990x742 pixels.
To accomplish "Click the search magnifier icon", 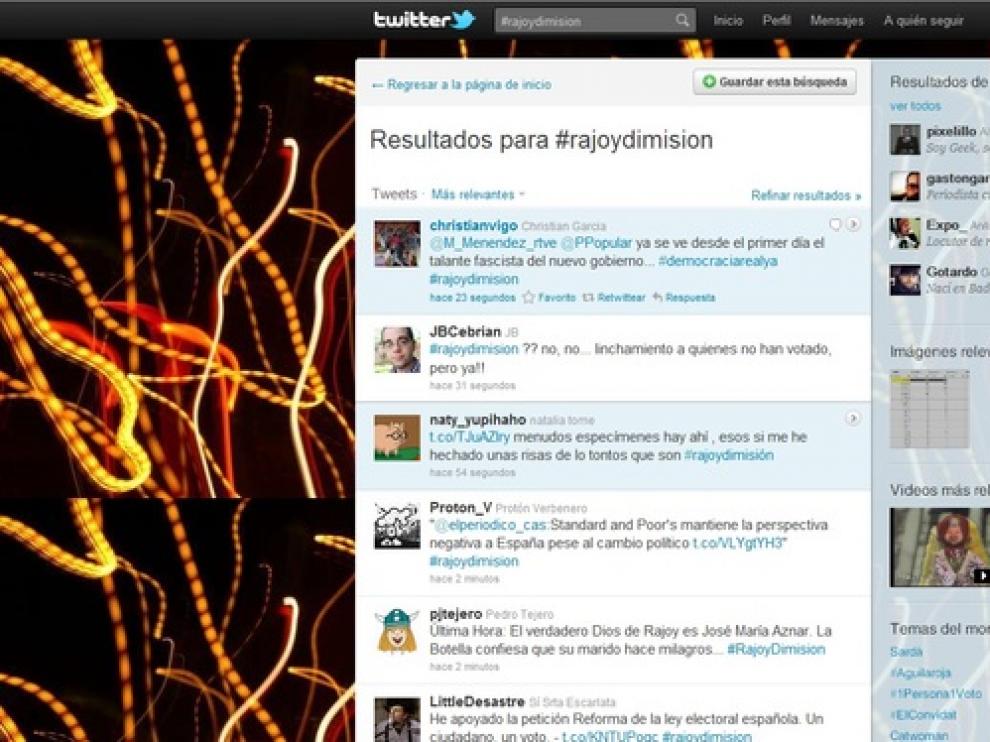I will coord(682,20).
